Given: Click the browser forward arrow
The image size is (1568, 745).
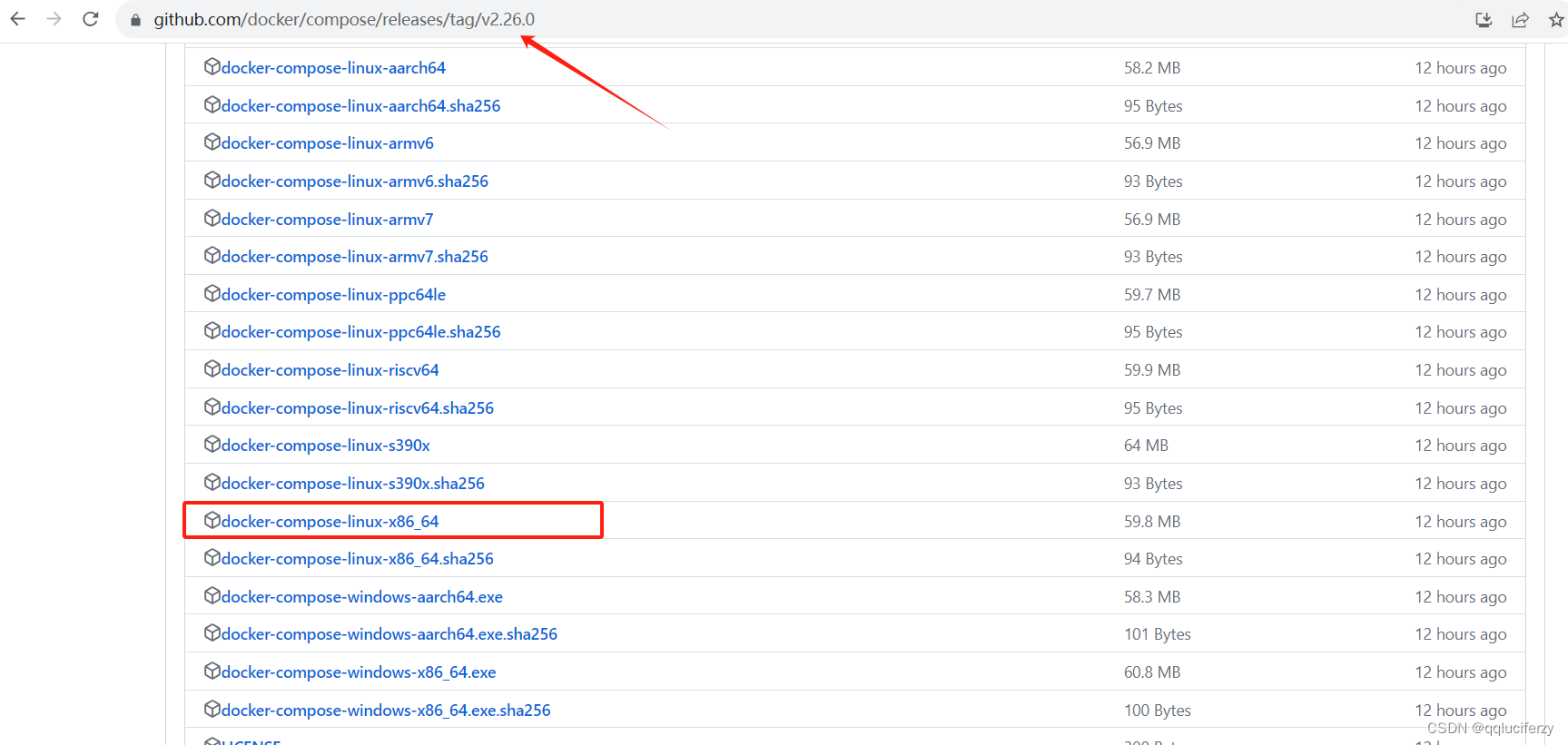Looking at the screenshot, I should click(x=54, y=19).
